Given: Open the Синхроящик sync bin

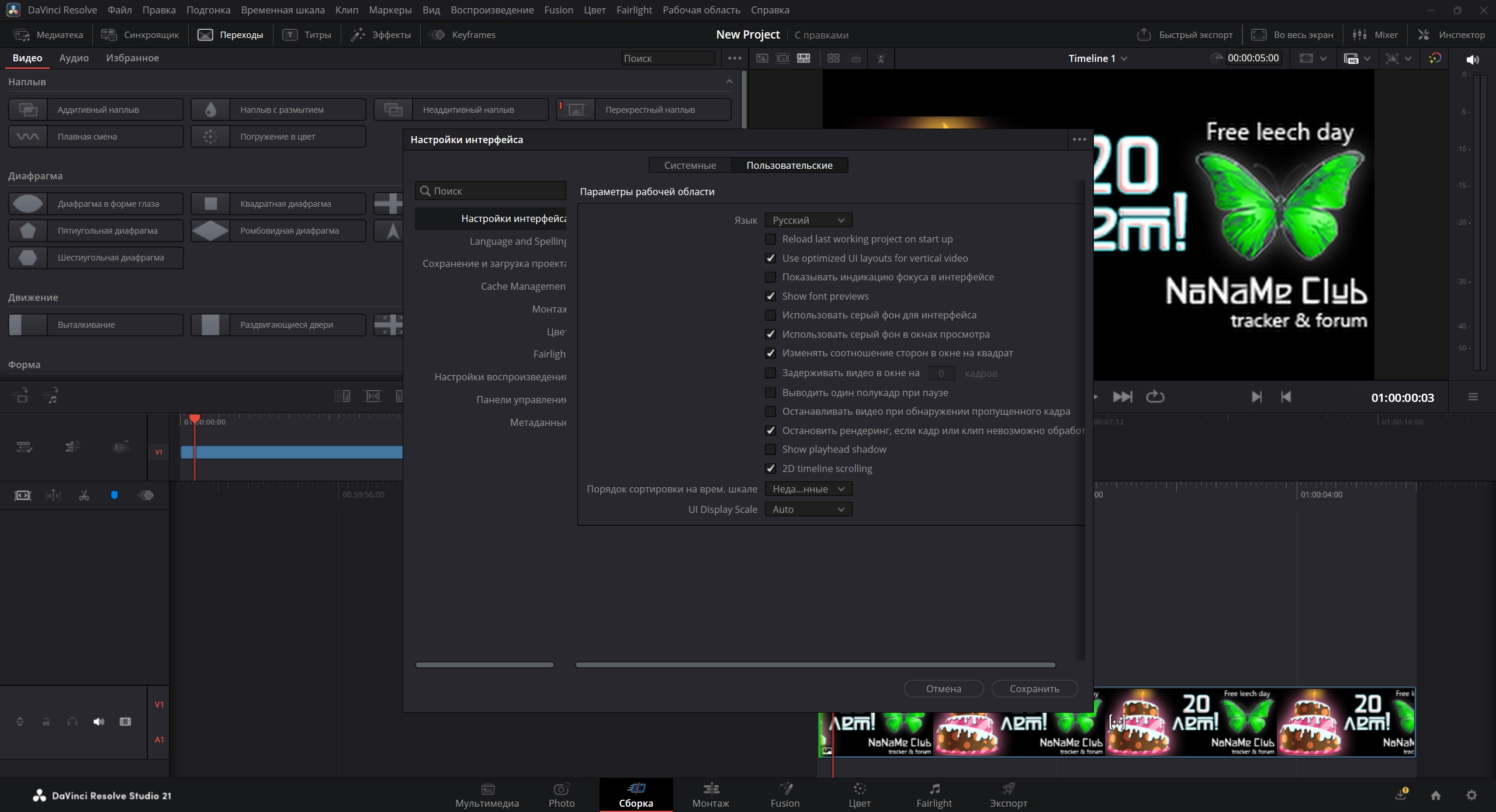Looking at the screenshot, I should (x=140, y=35).
